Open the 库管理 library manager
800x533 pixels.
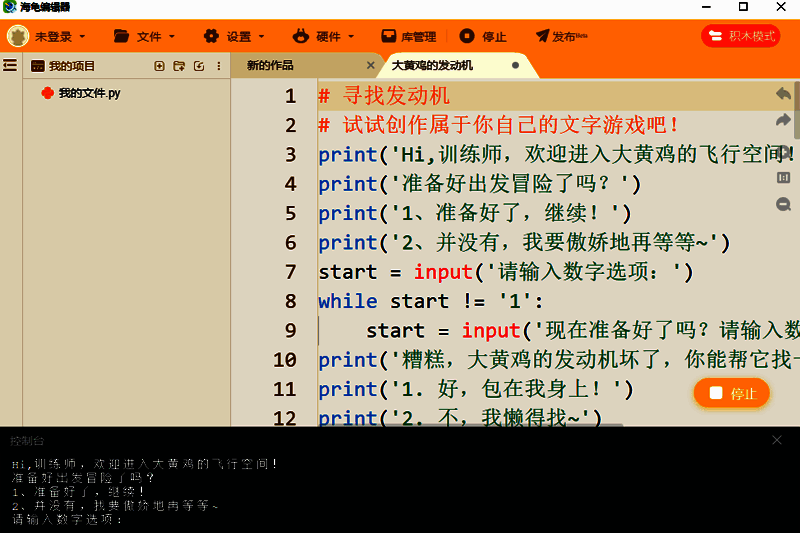click(x=408, y=37)
